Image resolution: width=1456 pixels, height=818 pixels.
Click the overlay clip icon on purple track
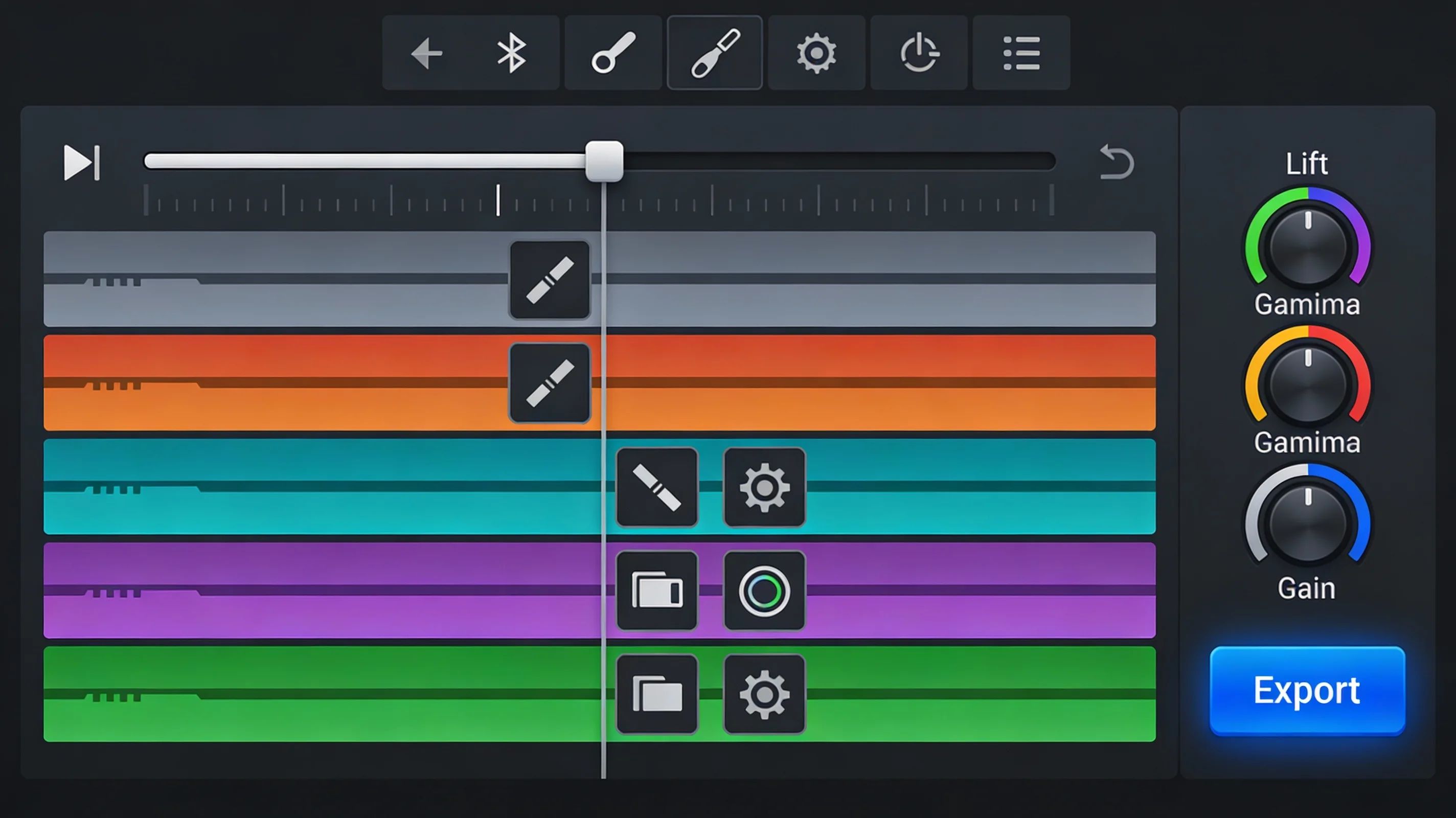[x=657, y=590]
